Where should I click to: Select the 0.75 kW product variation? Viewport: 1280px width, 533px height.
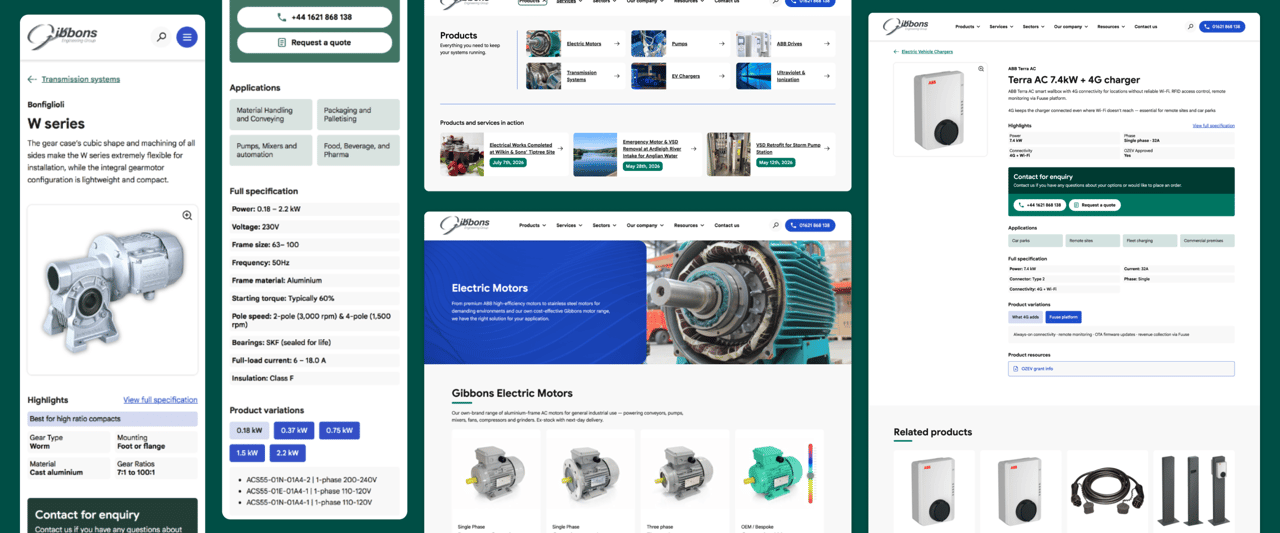(339, 431)
